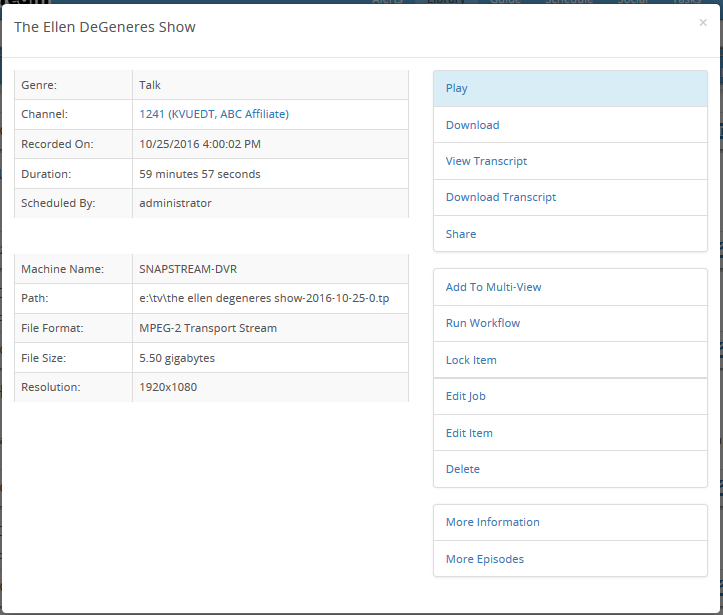Viewport: 723px width, 615px height.
Task: Click the Channel: label
Action: coord(44,114)
